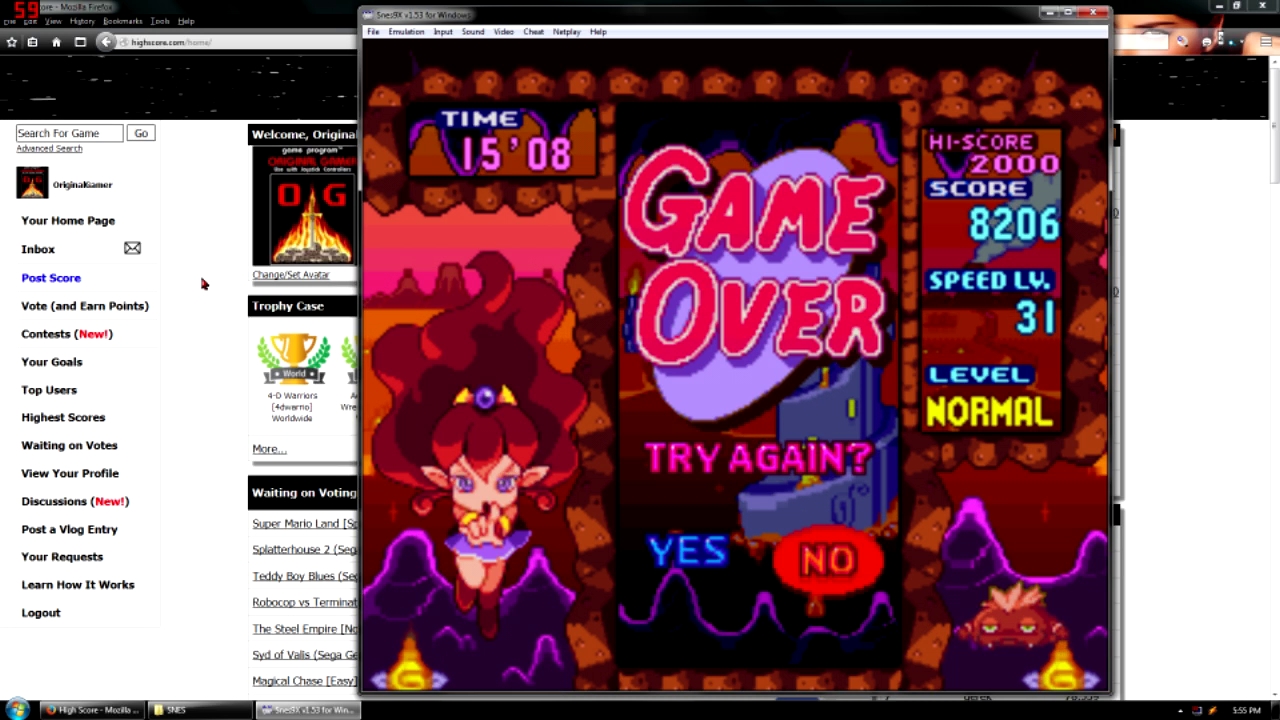
Task: Open the Firefox hamburger menu
Action: [1267, 42]
